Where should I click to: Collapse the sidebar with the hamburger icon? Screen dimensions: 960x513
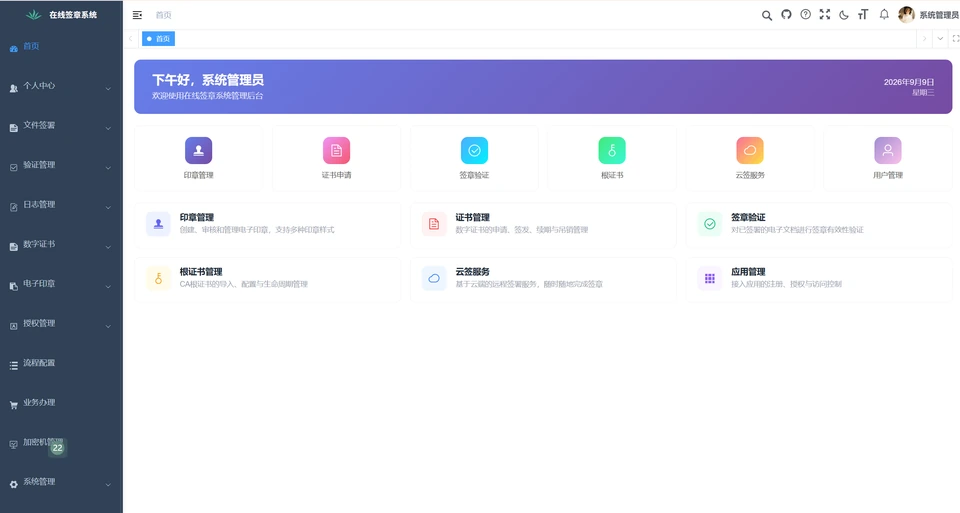137,15
